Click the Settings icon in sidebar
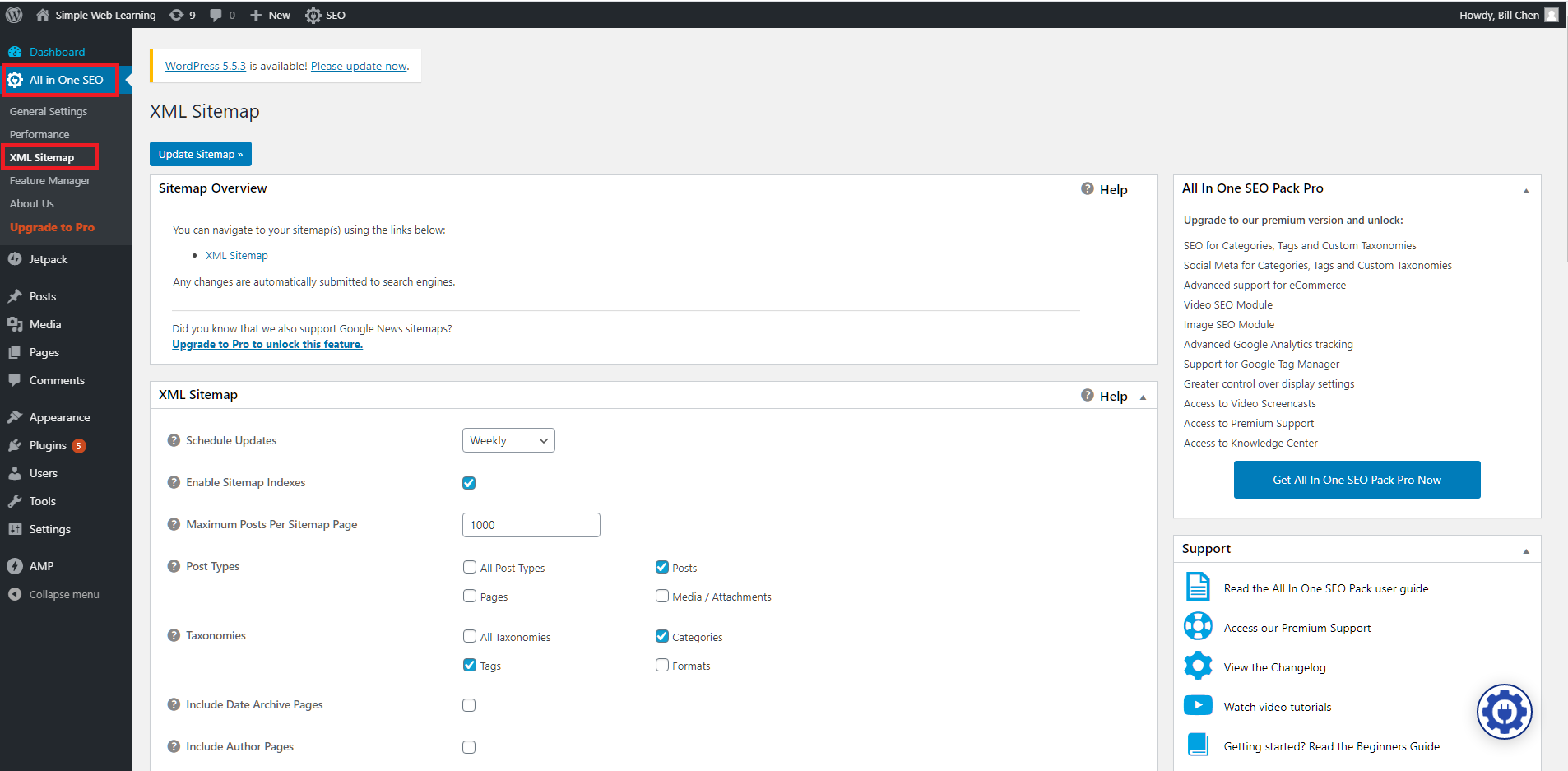Screen dimensions: 1568x771 (x=15, y=529)
